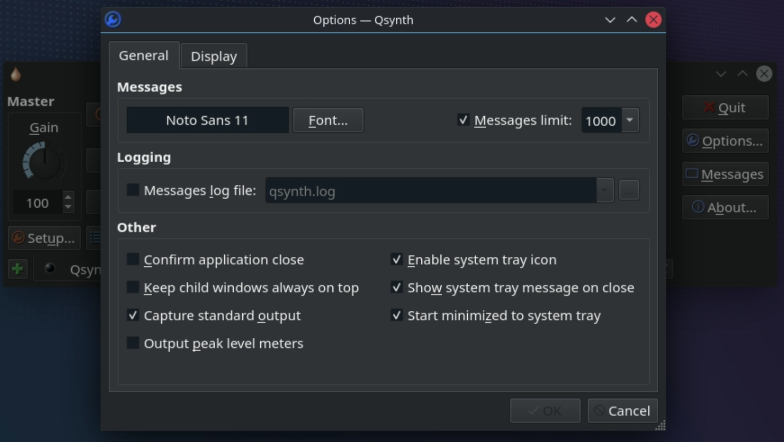Click the Quit button
The height and width of the screenshot is (442, 784).
(x=724, y=107)
